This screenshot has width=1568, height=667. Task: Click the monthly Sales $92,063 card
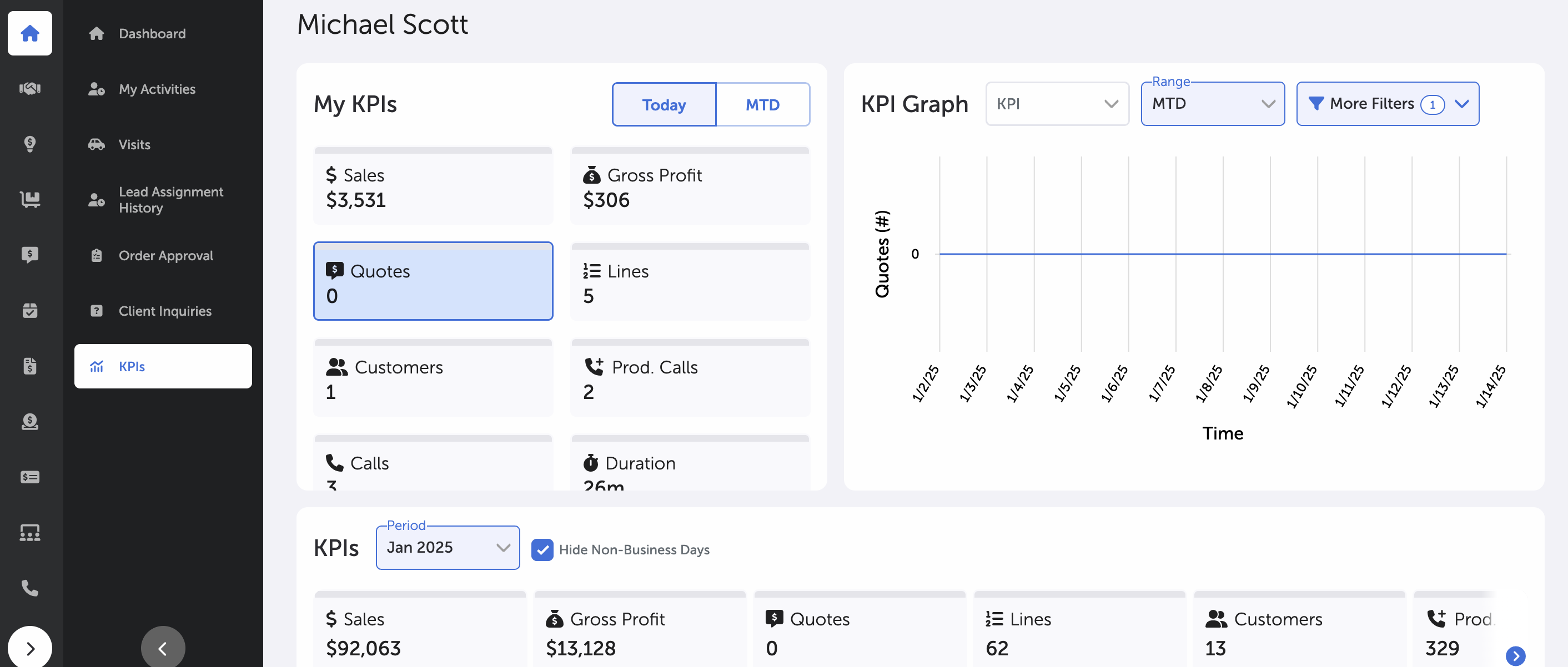[420, 630]
